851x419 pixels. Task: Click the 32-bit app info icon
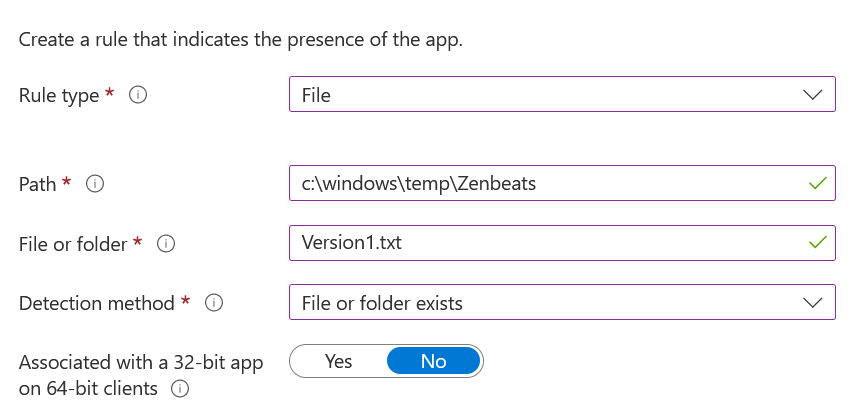point(182,389)
